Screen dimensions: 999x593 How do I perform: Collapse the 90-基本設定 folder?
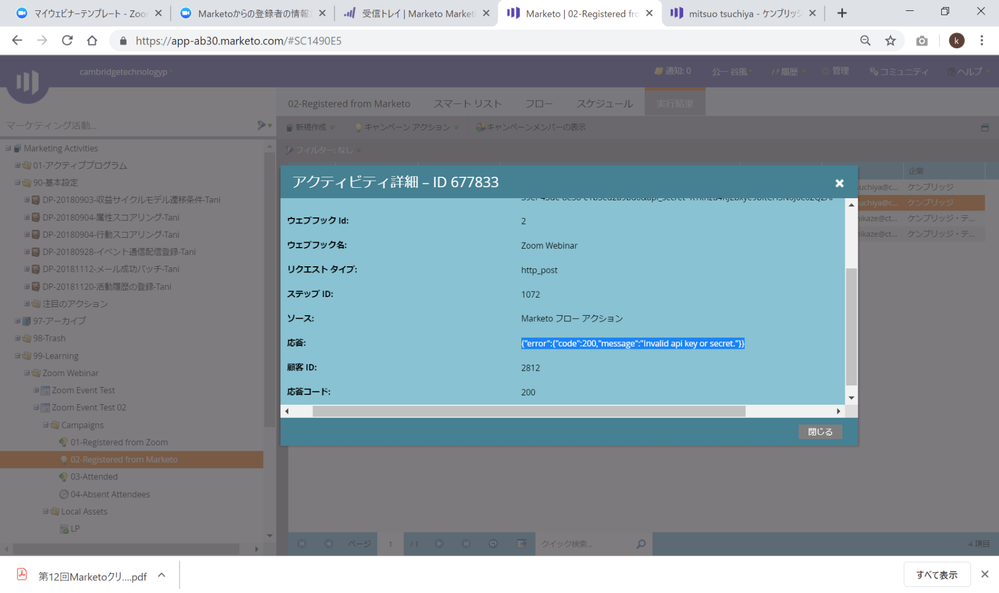tap(17, 183)
